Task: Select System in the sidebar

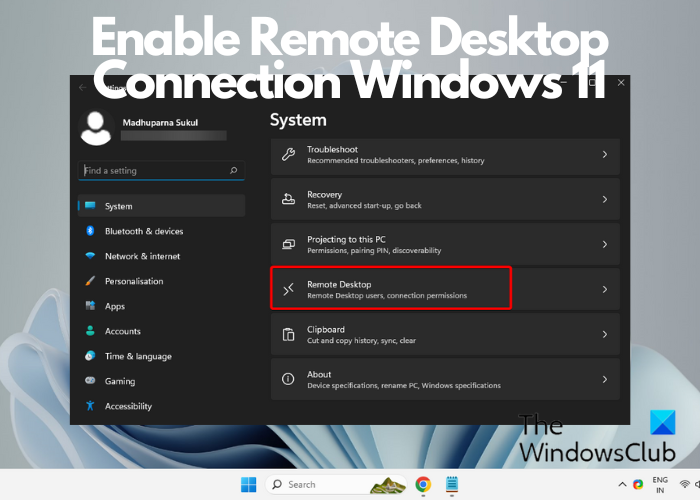Action: point(161,206)
